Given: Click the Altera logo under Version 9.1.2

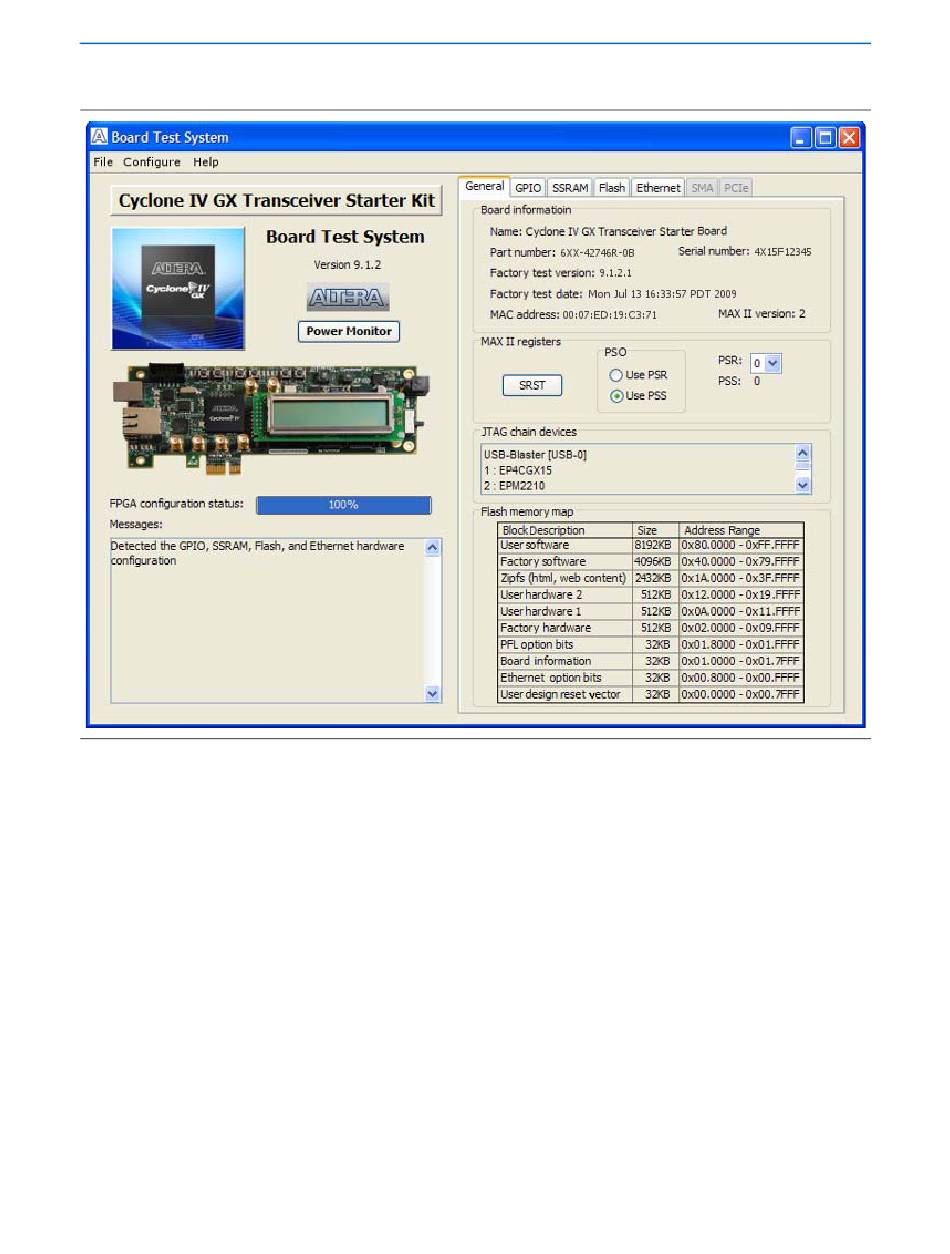Looking at the screenshot, I should pyautogui.click(x=348, y=298).
